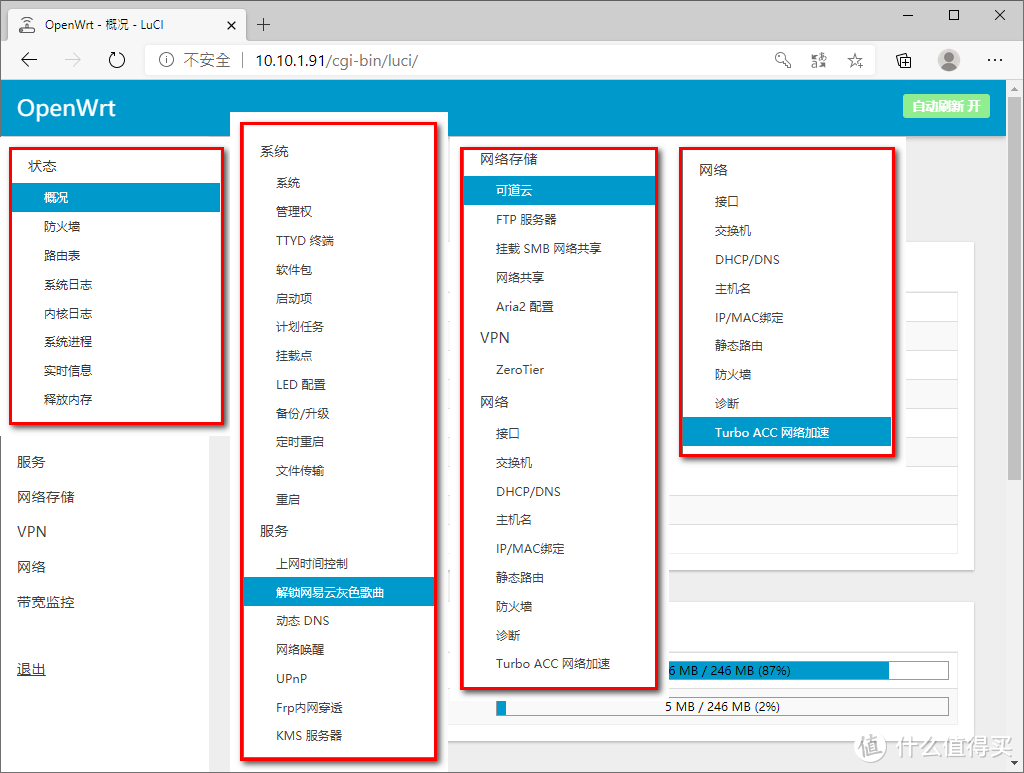Click the back navigation arrow
Screen dimensions: 1024x773
(28, 60)
